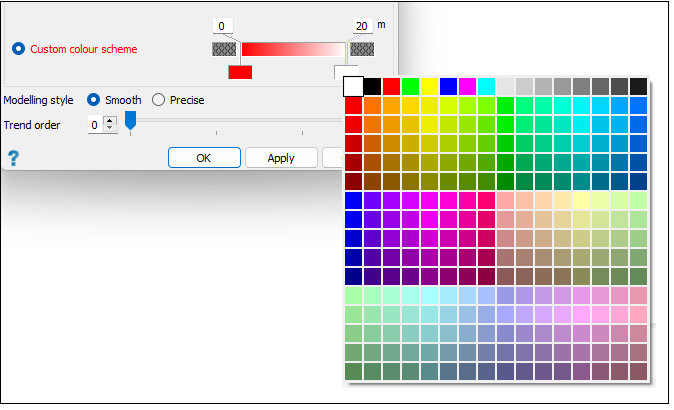Pick the white swatch in top row

click(353, 86)
